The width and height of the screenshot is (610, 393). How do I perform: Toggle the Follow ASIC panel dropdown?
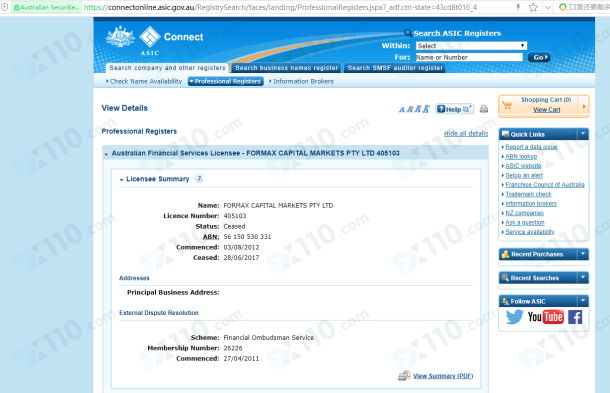coord(583,301)
